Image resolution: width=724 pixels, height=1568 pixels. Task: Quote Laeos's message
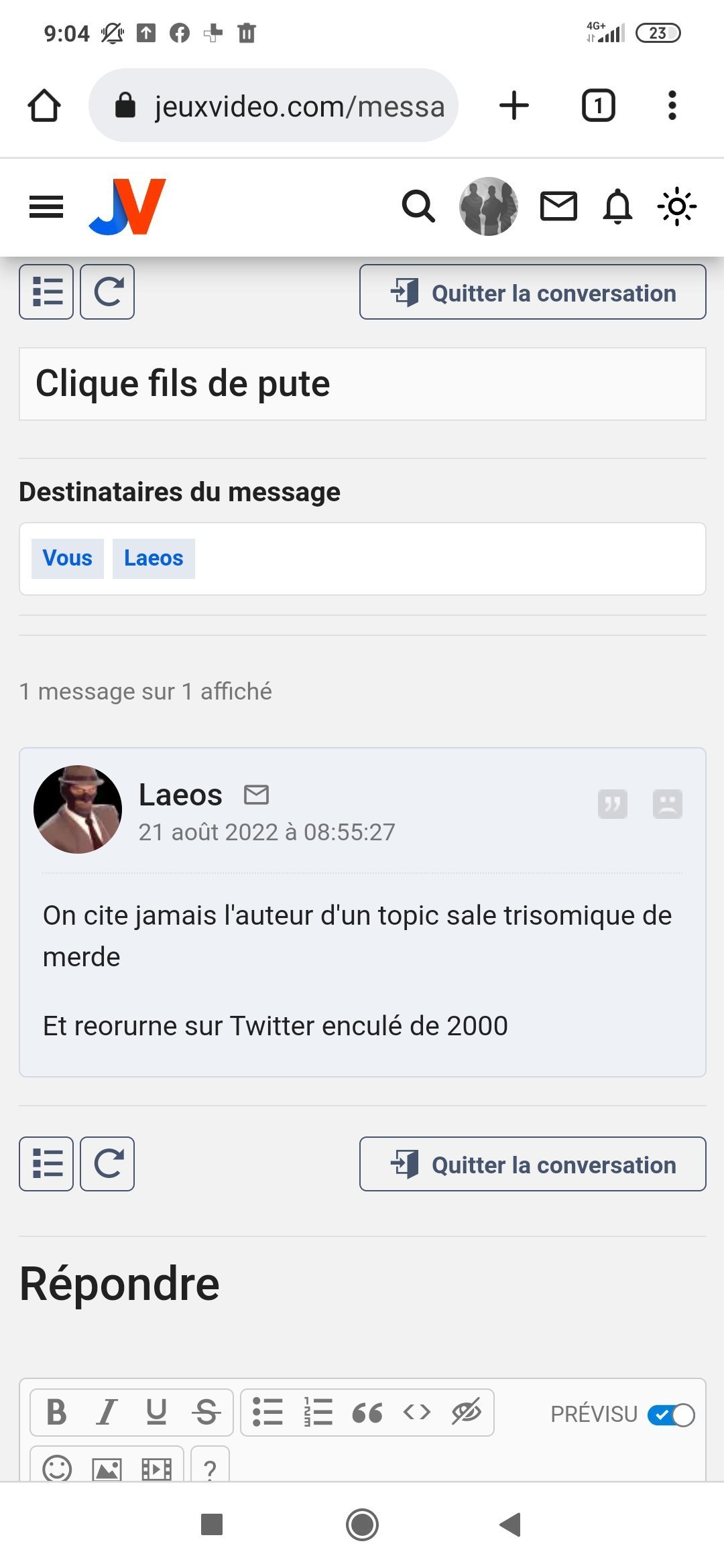click(x=613, y=804)
